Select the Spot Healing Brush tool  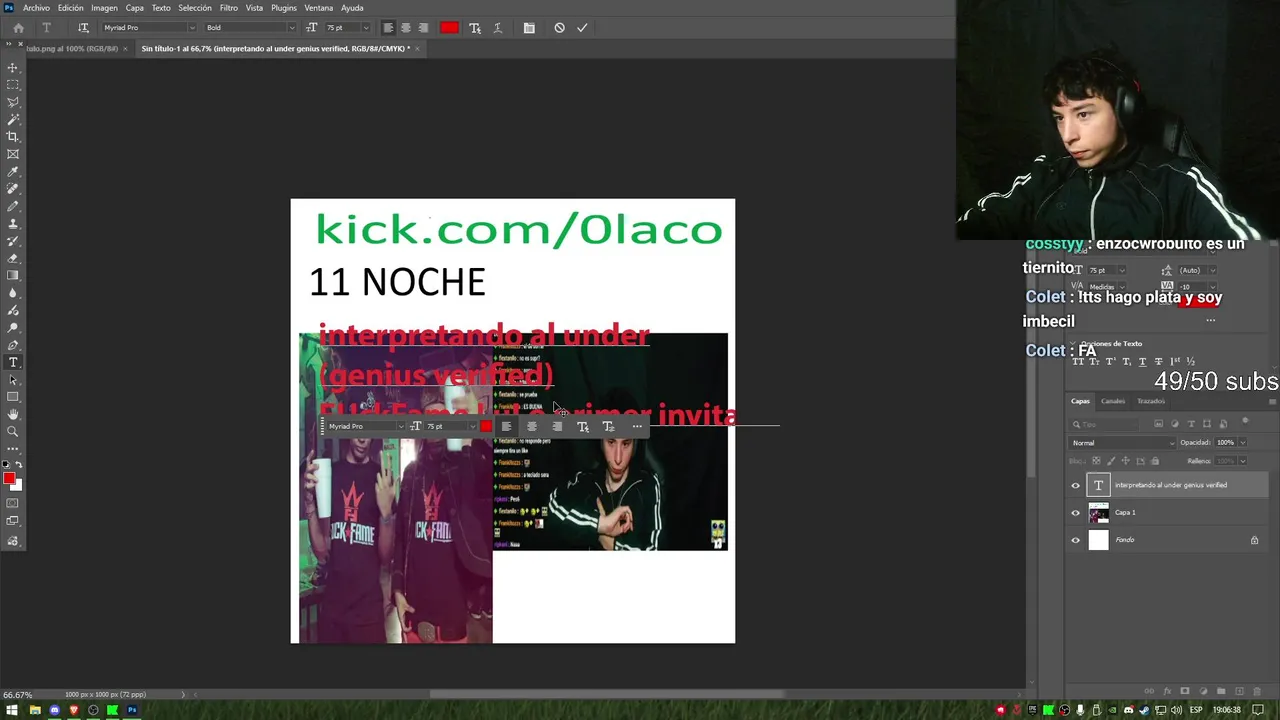[x=13, y=189]
